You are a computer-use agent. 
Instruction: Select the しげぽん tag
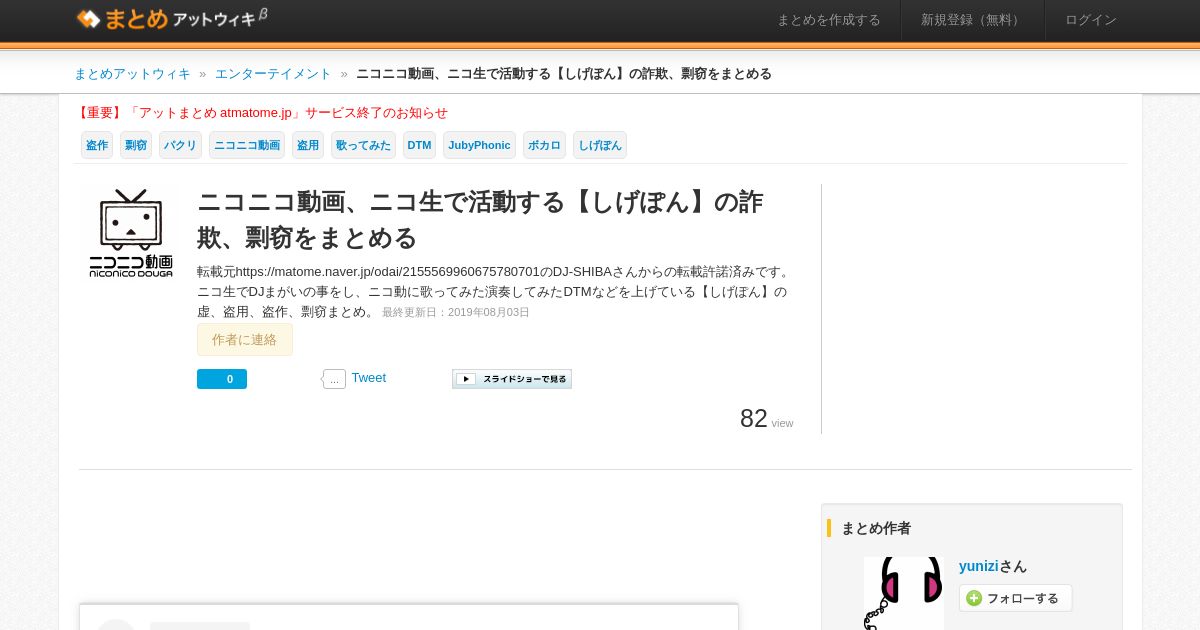(600, 145)
